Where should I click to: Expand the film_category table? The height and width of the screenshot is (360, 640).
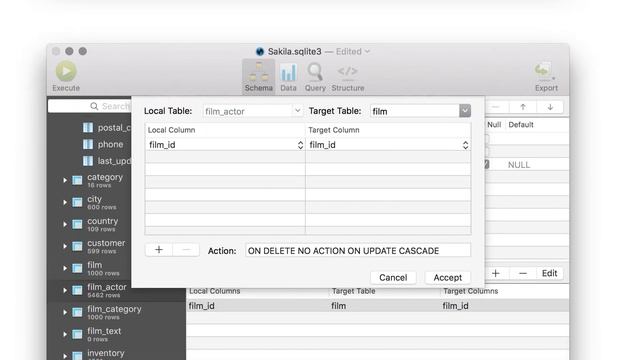[65, 312]
